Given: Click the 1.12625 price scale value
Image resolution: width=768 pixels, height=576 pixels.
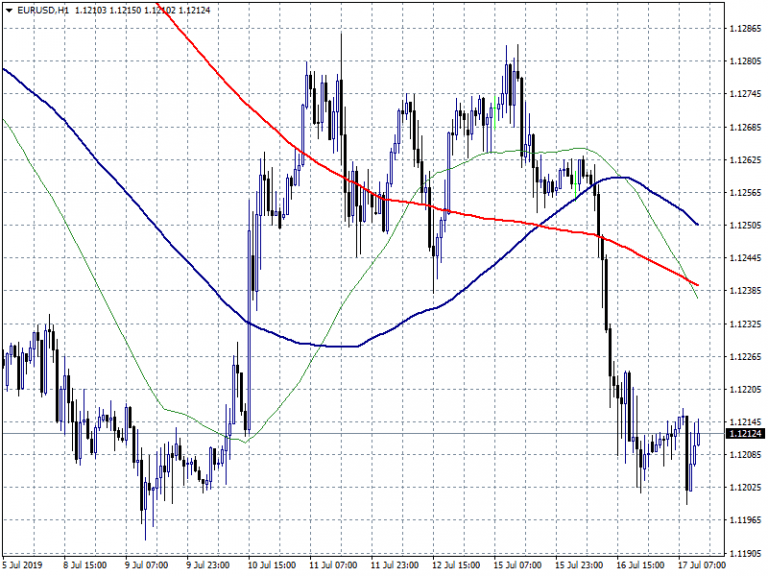Looking at the screenshot, I should [x=743, y=160].
